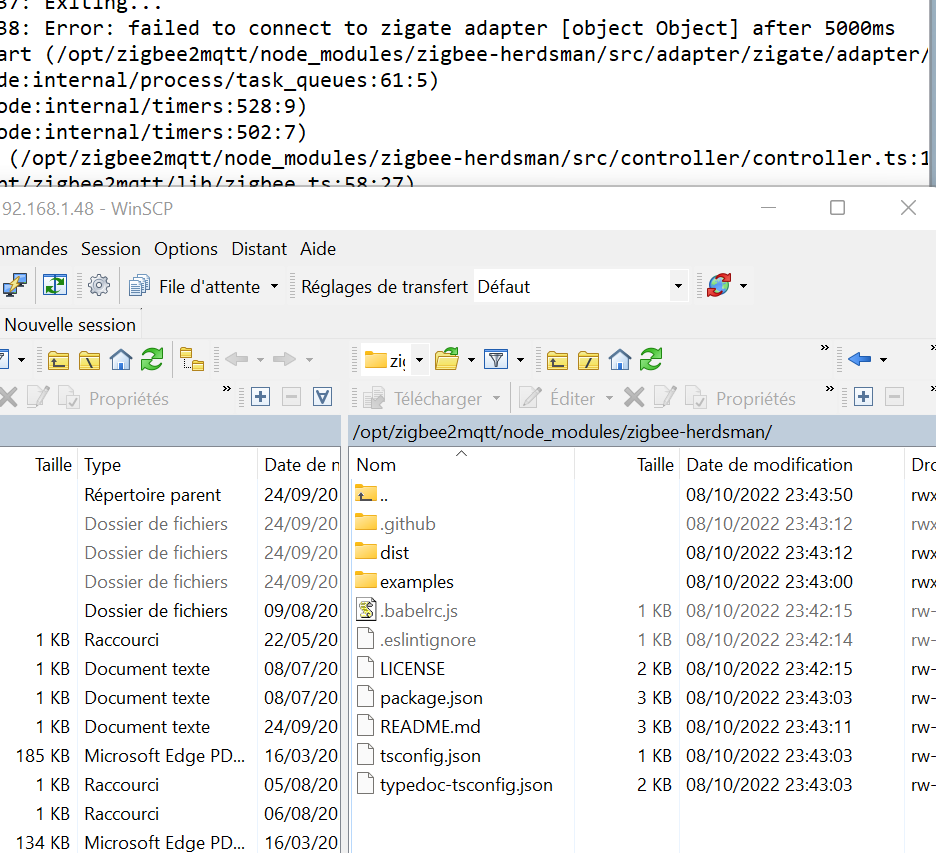Expand the Télécharger dropdown arrow
936x853 pixels.
pos(497,398)
